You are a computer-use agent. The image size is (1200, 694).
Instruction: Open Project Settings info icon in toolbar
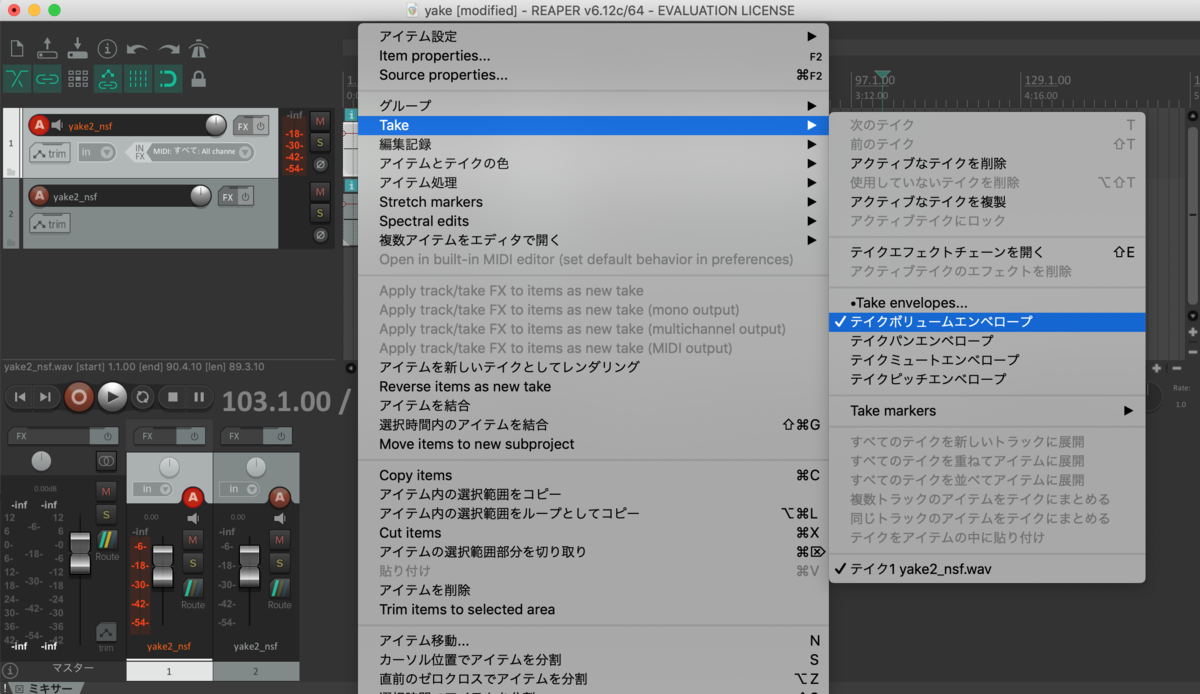[x=108, y=48]
